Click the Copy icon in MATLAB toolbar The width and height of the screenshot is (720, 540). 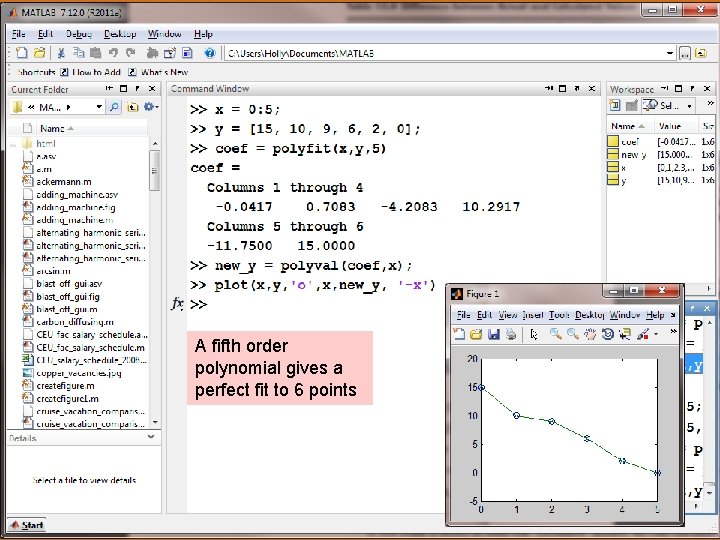pyautogui.click(x=79, y=53)
